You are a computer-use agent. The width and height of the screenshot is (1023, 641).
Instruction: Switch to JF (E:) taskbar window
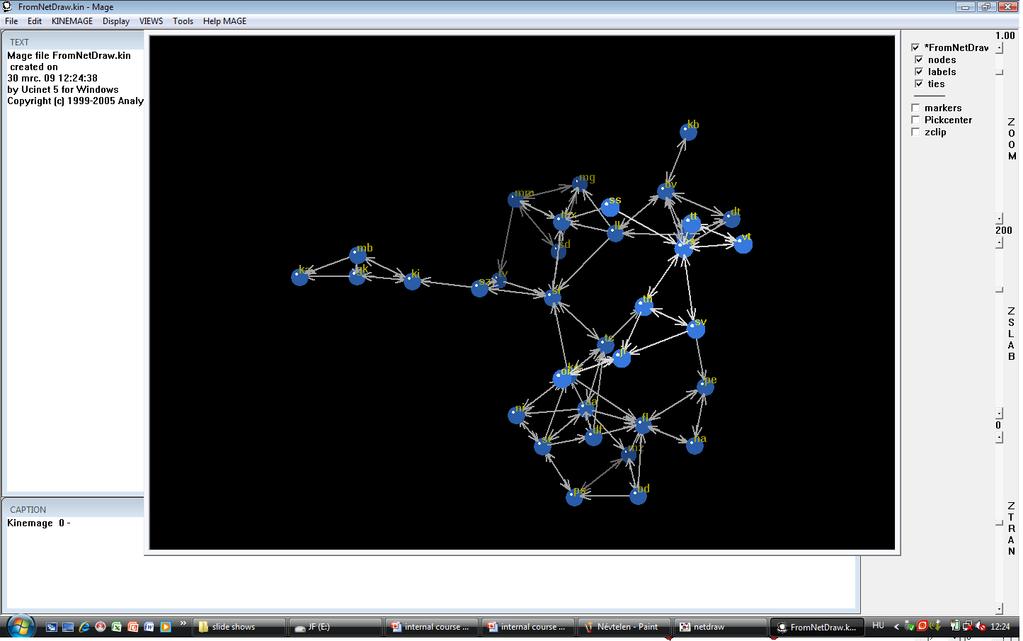[334, 627]
